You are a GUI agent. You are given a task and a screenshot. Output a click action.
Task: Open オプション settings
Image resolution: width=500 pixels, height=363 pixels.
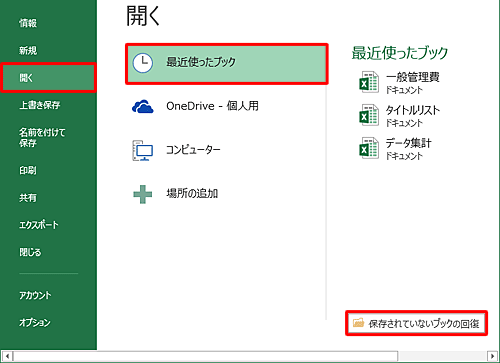[x=35, y=322]
